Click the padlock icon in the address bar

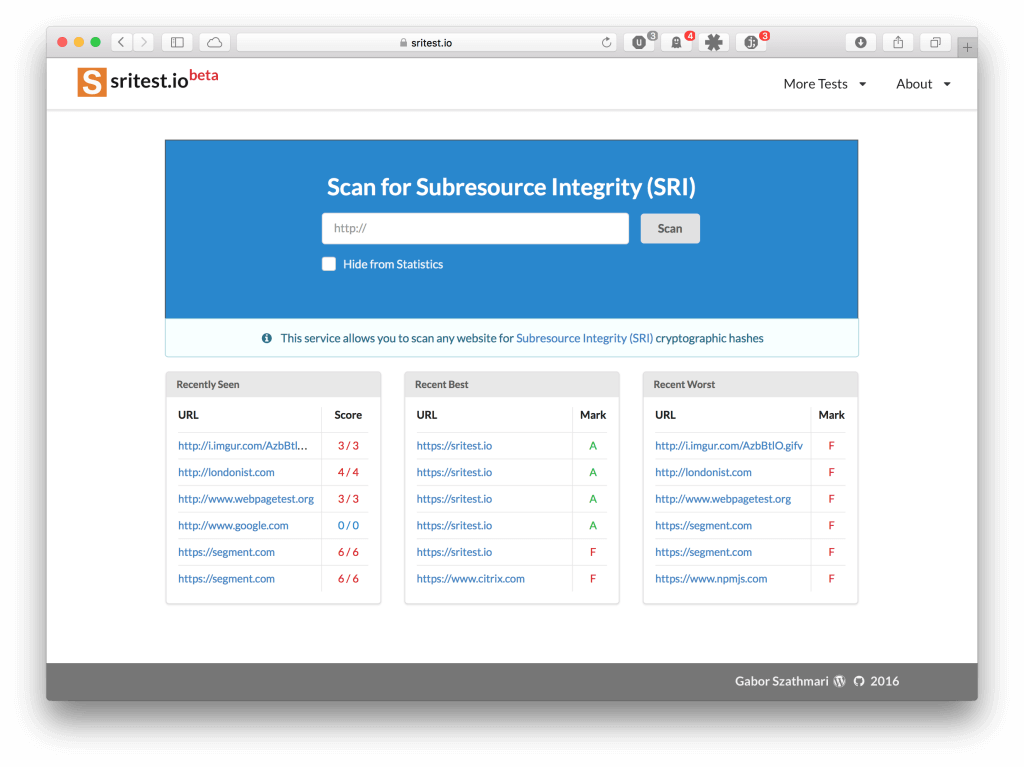(403, 42)
